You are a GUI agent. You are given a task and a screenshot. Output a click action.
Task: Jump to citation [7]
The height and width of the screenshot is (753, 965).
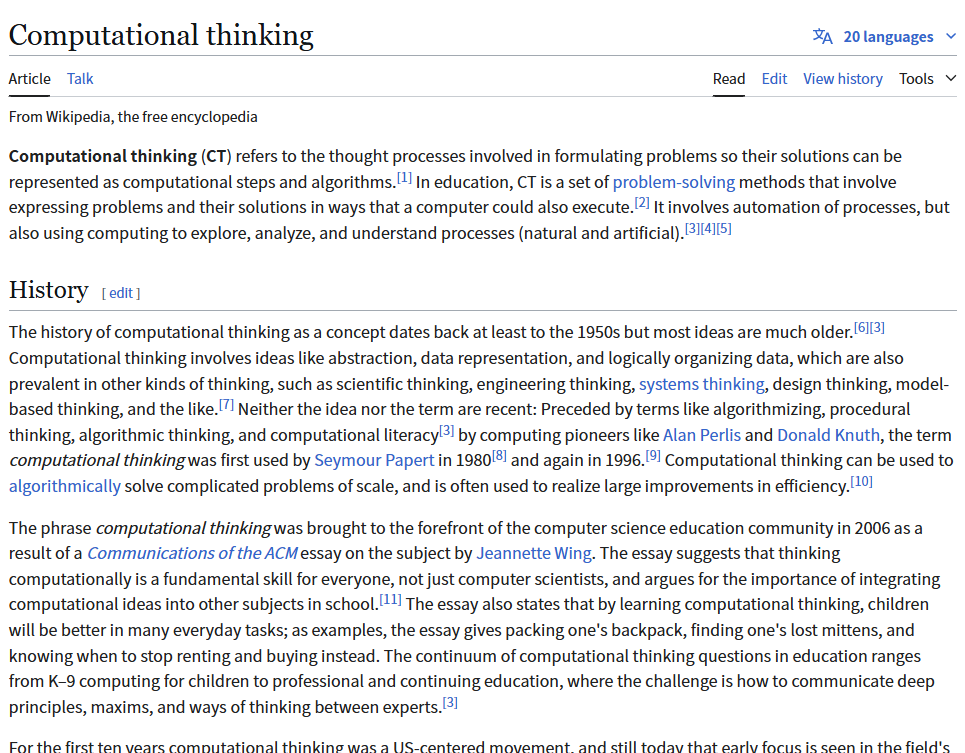226,404
